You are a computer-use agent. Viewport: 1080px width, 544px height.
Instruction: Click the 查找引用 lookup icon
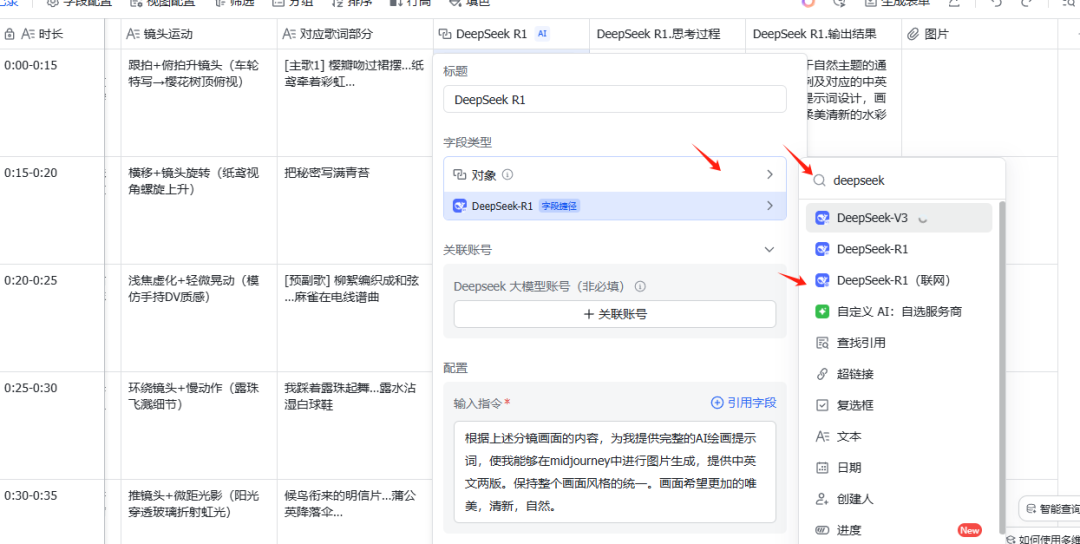[x=822, y=343]
